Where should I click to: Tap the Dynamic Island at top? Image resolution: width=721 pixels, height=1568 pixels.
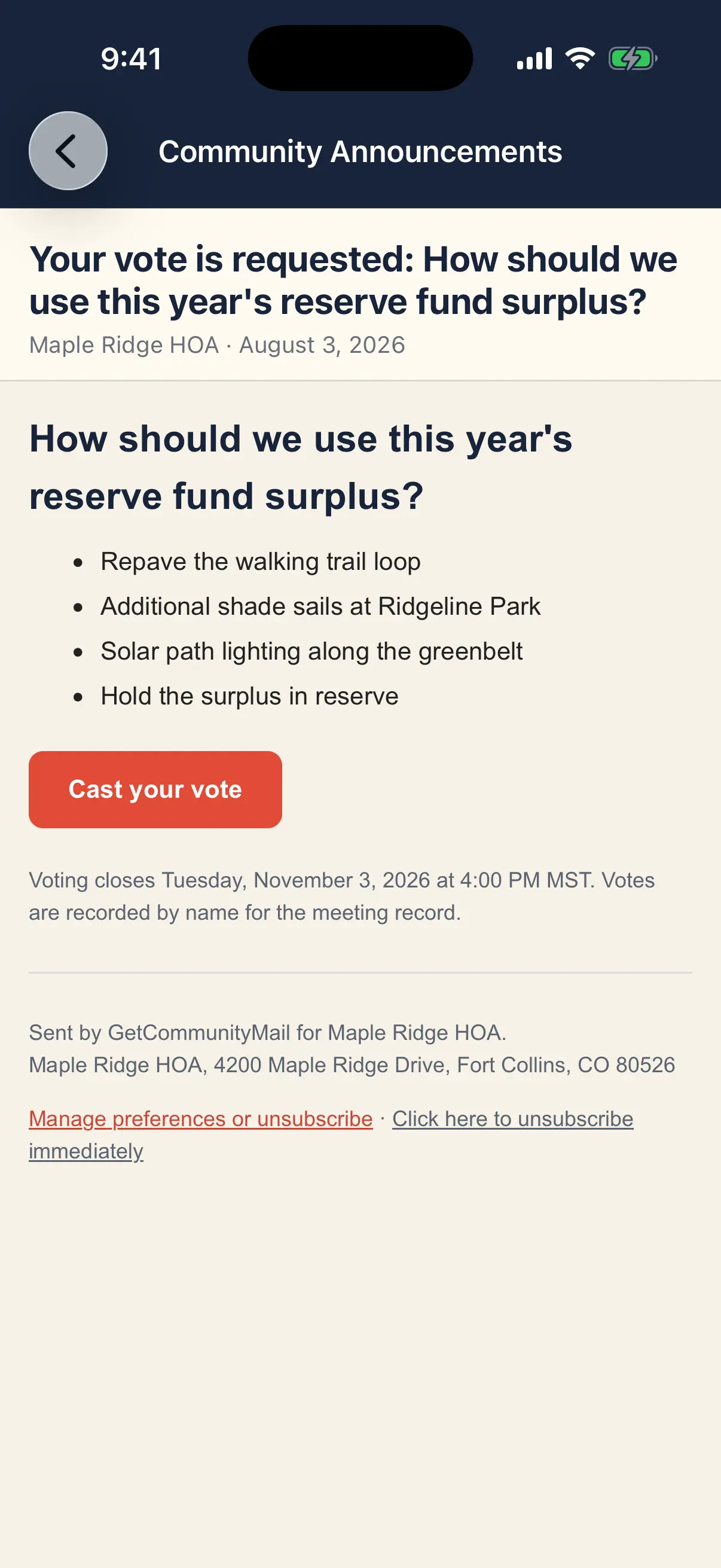[360, 58]
